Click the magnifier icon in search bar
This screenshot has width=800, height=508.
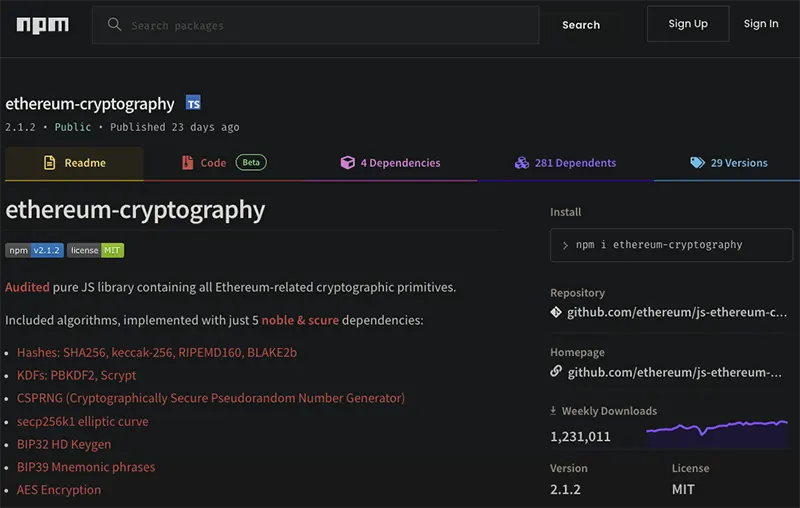114,24
